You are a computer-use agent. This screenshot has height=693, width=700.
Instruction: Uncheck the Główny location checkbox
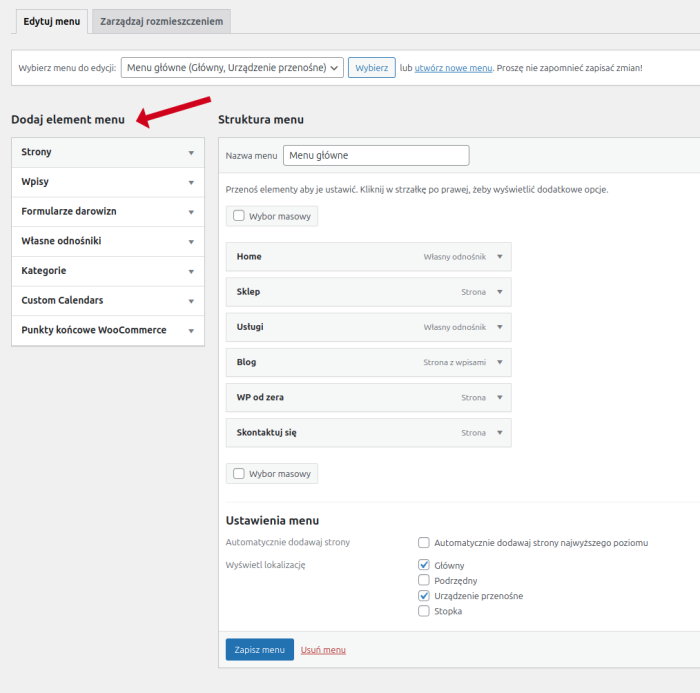click(425, 565)
